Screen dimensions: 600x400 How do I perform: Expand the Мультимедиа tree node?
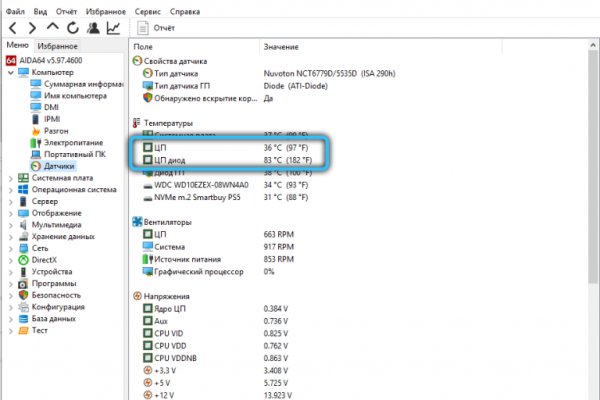click(x=11, y=224)
